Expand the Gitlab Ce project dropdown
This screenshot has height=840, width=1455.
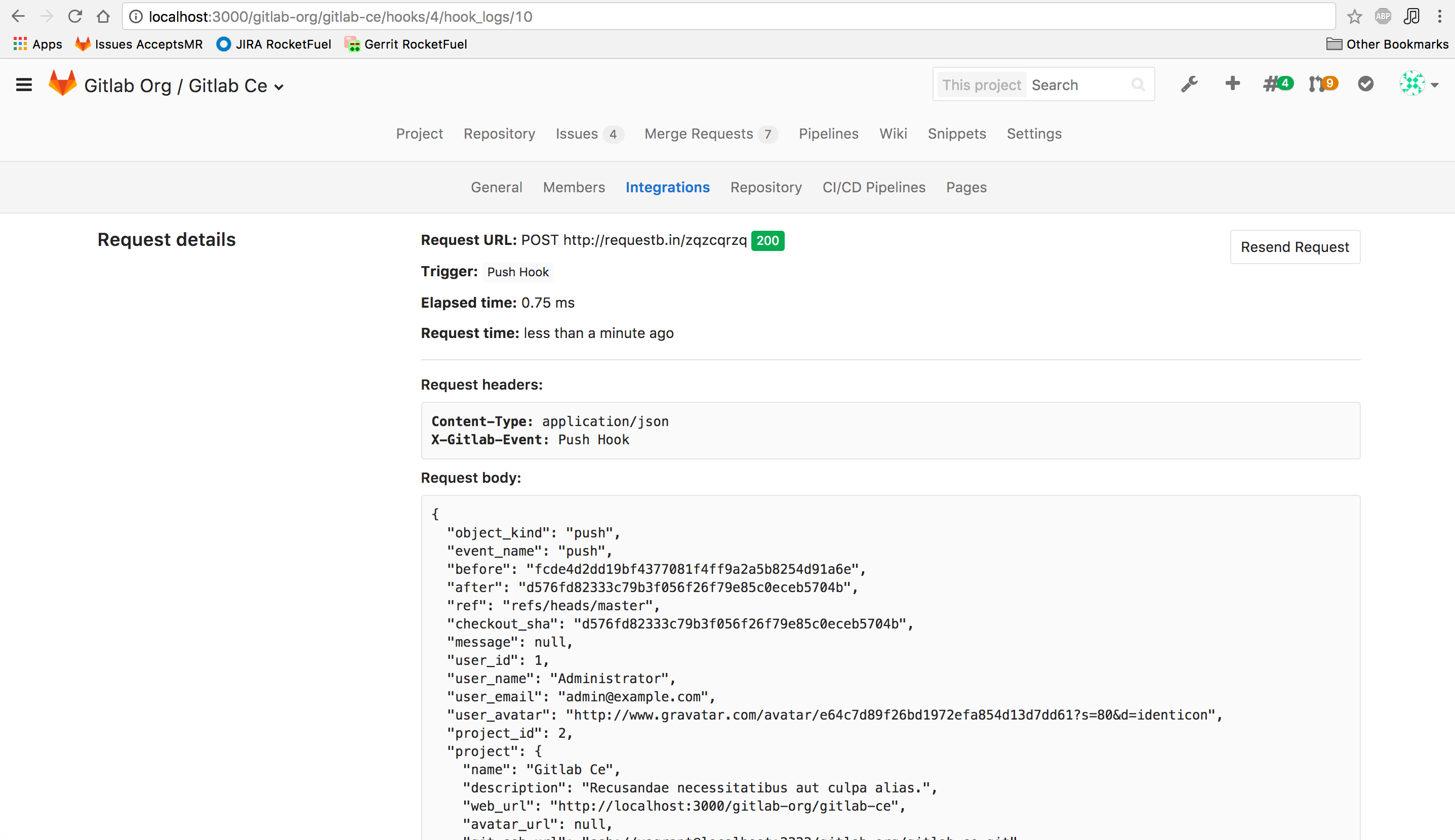pos(279,87)
